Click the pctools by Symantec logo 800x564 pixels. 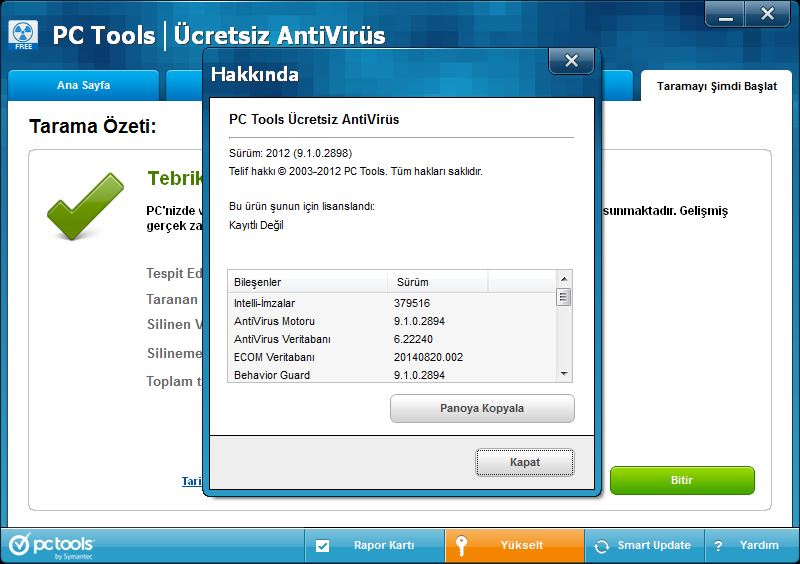52,546
